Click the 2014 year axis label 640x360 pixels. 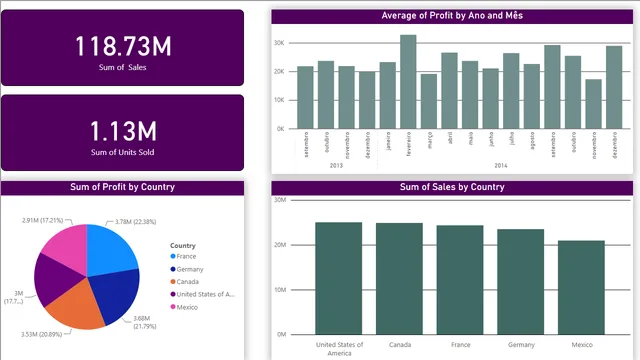click(x=501, y=165)
